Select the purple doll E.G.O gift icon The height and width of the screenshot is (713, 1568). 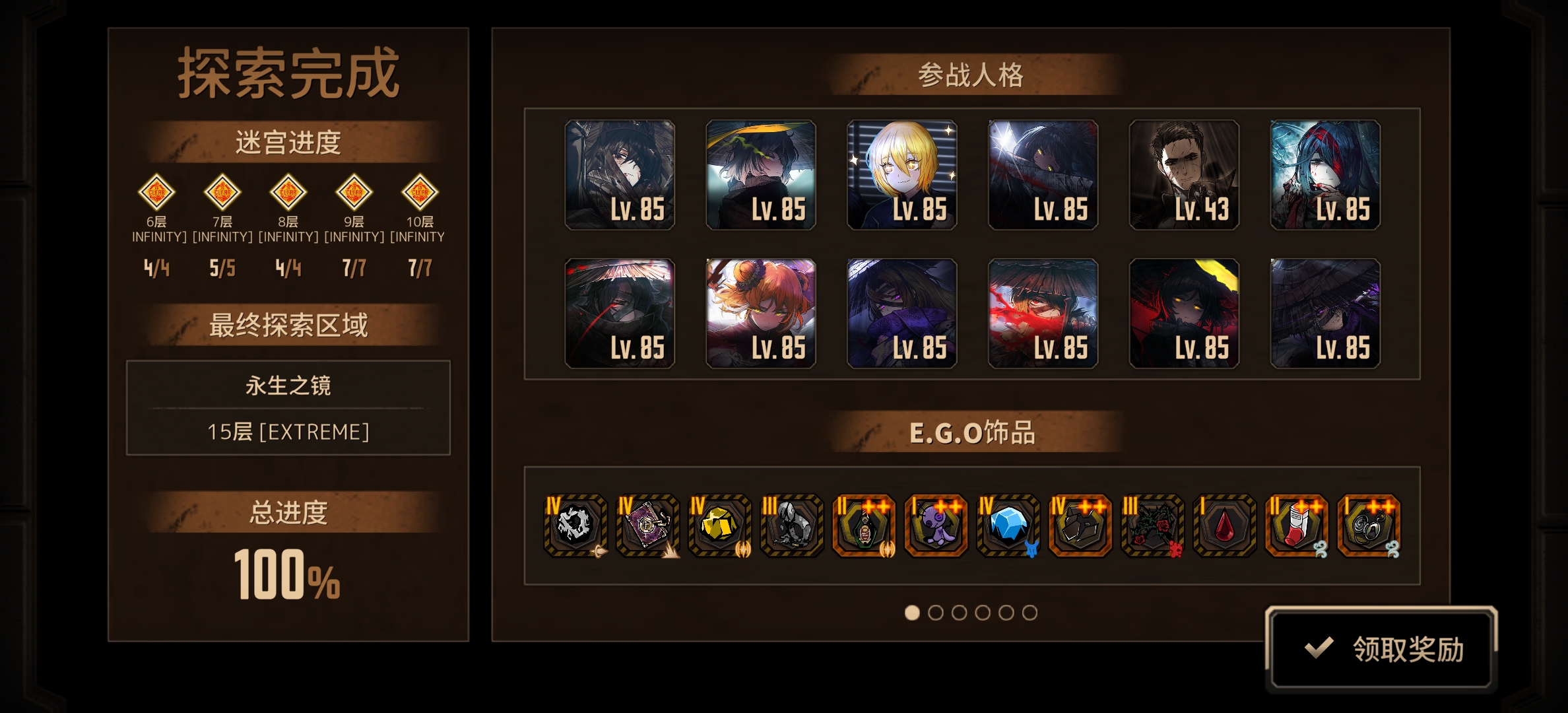click(x=936, y=526)
